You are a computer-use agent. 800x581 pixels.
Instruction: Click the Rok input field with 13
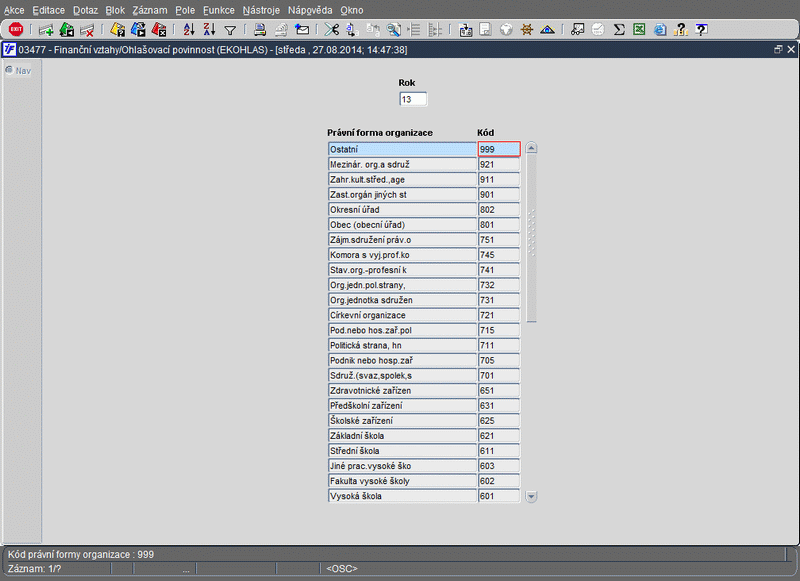413,99
